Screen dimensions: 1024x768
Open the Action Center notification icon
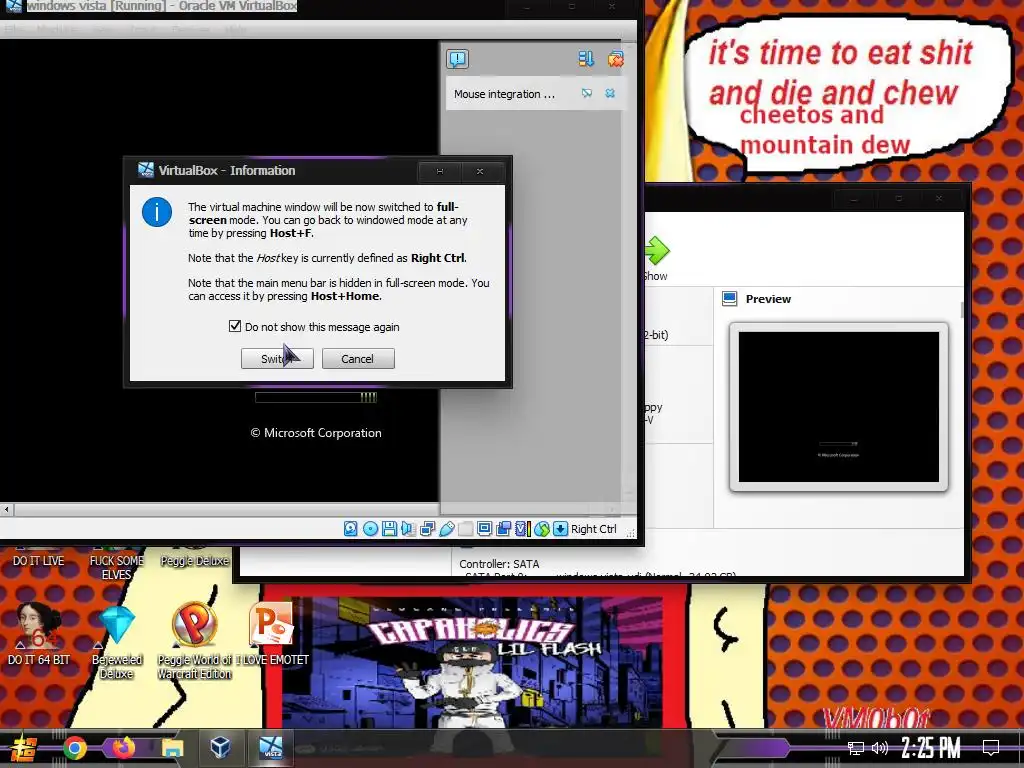pyautogui.click(x=991, y=748)
